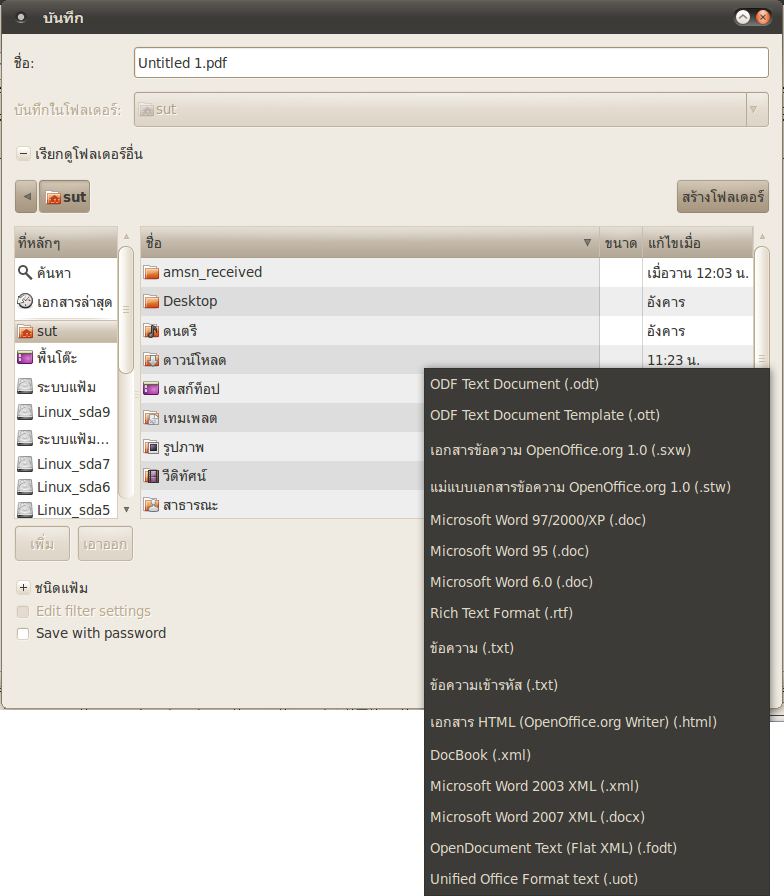Click the file list vertical scrollbar
Screen dimensions: 784x896
(x=761, y=309)
